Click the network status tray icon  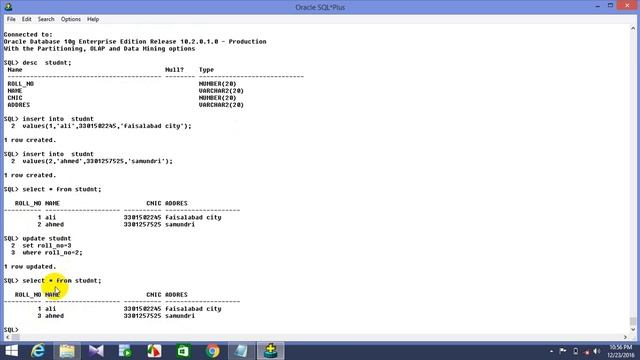pos(587,351)
